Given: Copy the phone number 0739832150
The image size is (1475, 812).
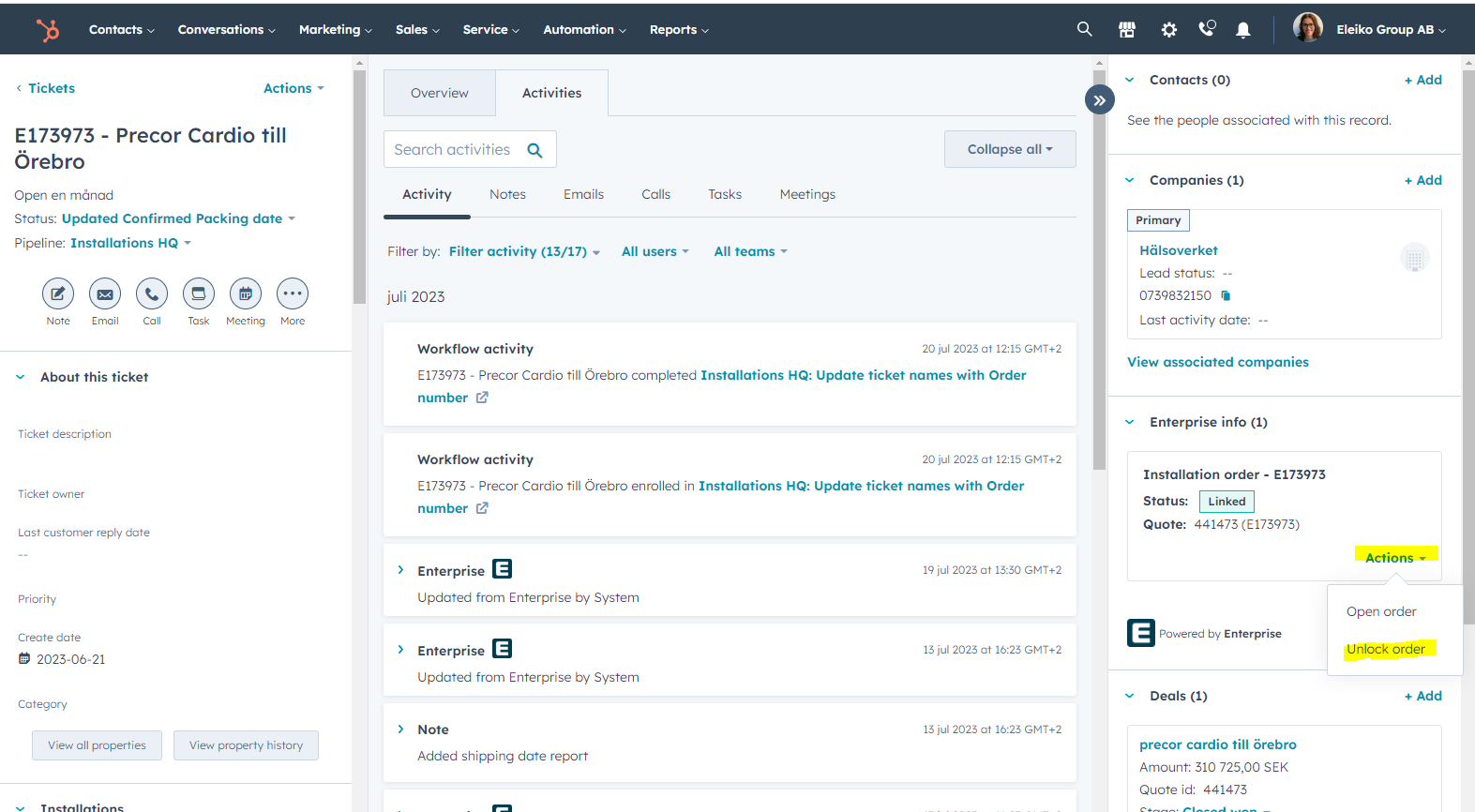Looking at the screenshot, I should tap(1226, 295).
